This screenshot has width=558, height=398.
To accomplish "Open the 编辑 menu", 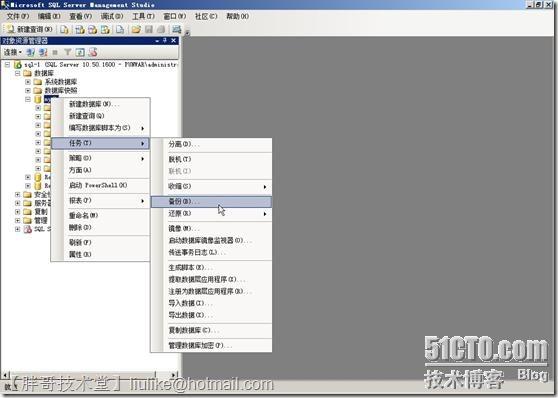I will point(49,16).
